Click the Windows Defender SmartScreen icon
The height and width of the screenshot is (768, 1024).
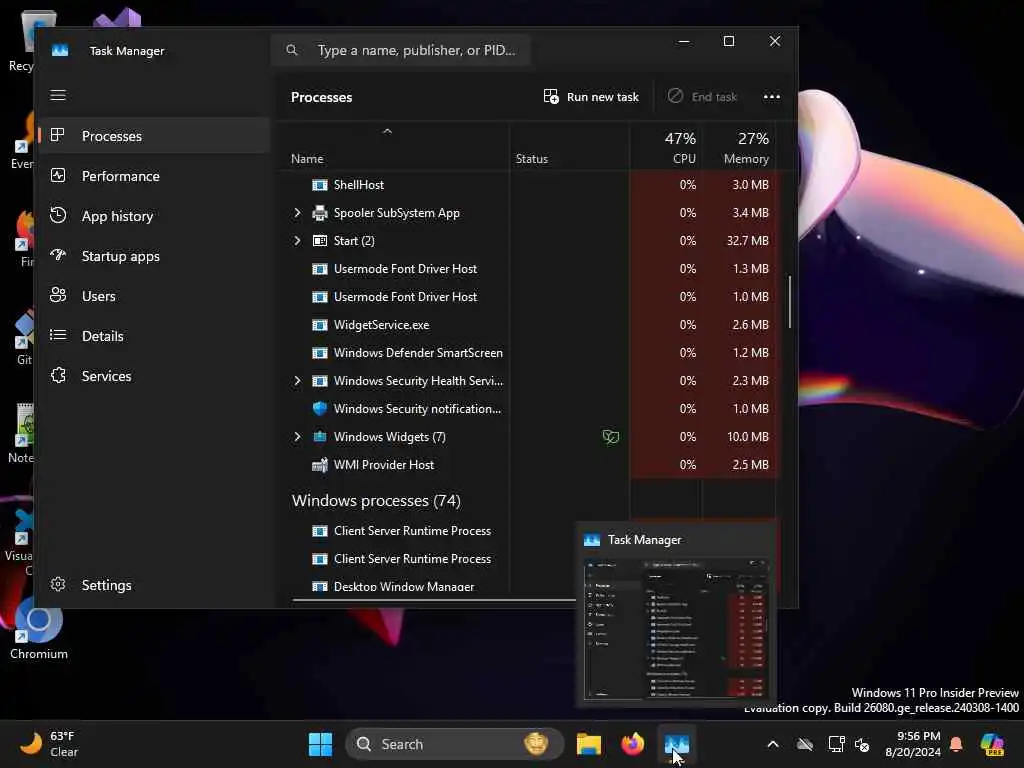click(319, 353)
